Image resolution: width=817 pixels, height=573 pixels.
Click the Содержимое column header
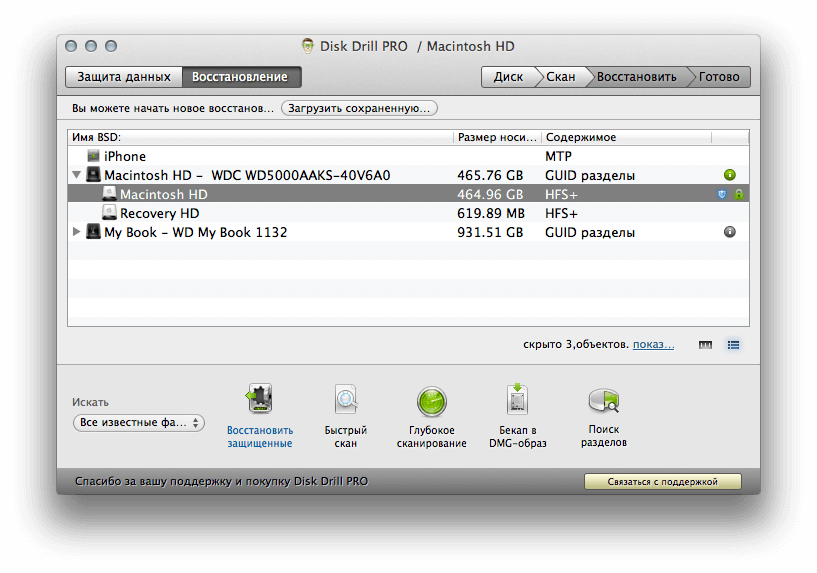coord(627,138)
